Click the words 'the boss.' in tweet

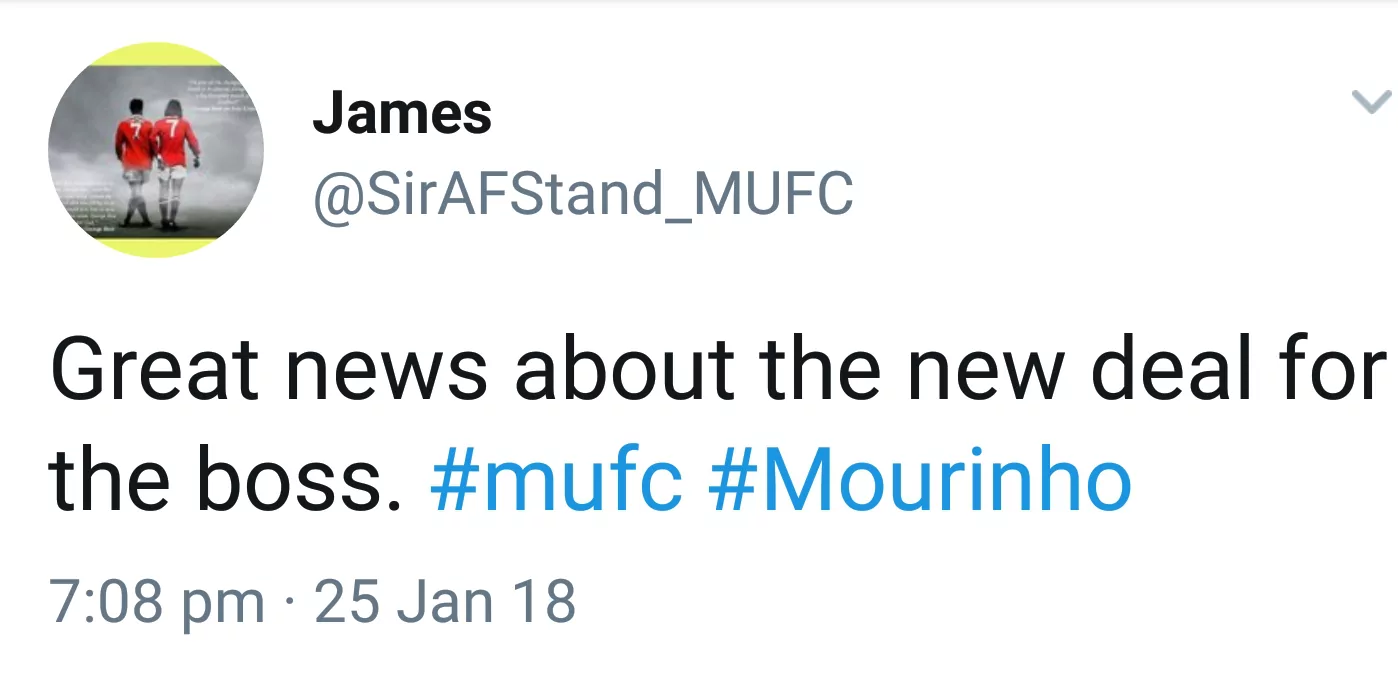(x=227, y=480)
